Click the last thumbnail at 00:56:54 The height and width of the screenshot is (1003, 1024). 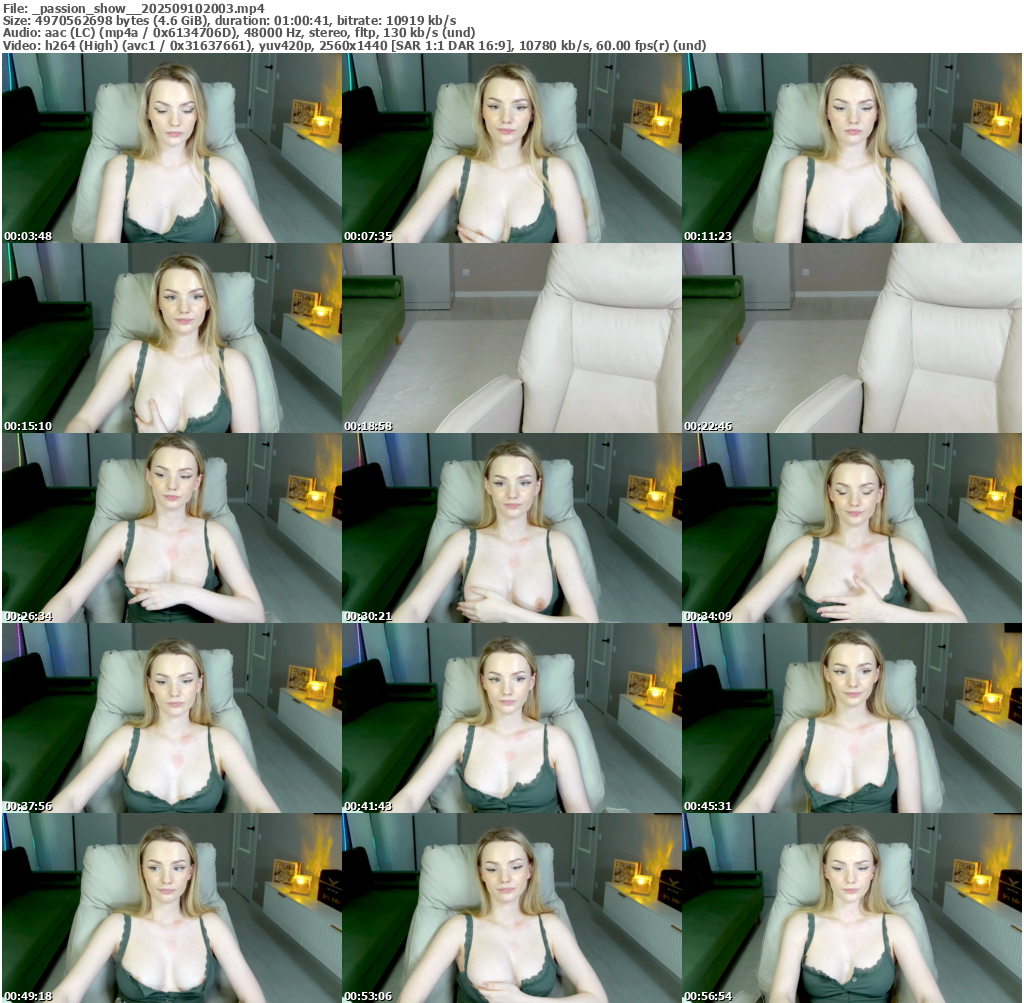coord(851,908)
